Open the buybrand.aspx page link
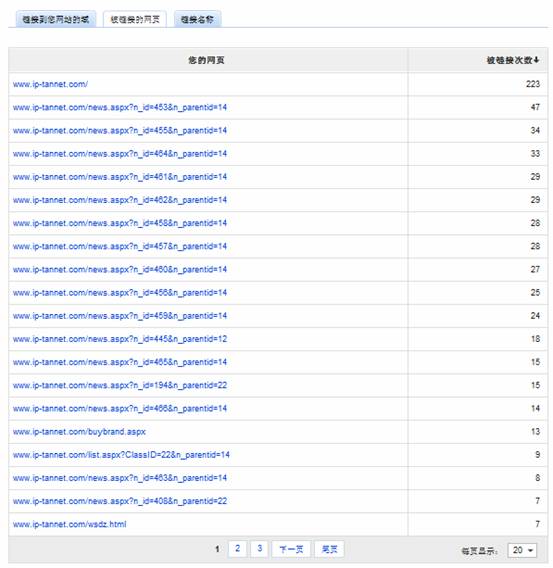The height and width of the screenshot is (568, 553). tap(79, 432)
